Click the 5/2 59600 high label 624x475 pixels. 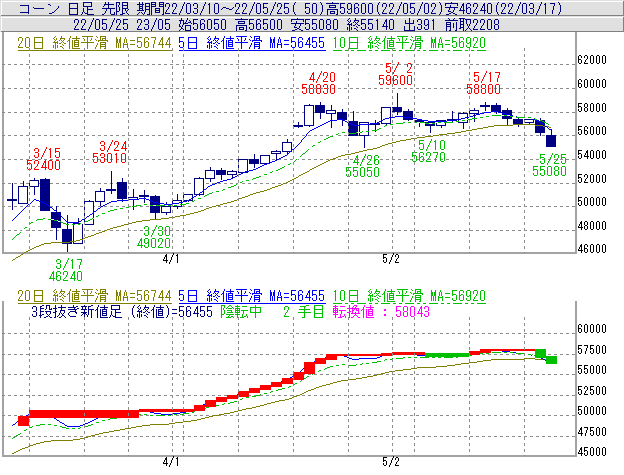395,74
